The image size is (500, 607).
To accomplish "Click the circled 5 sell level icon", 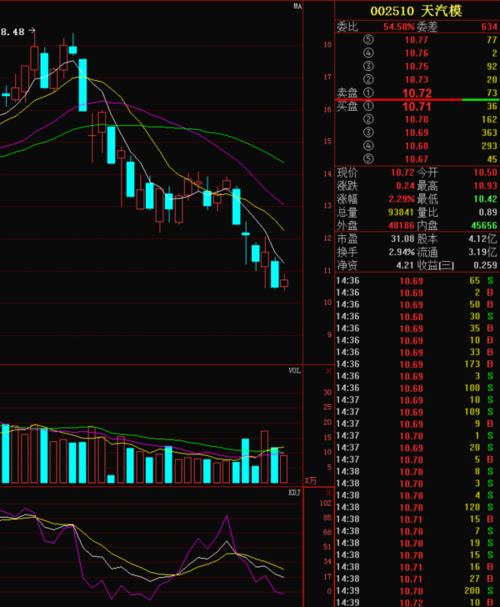I will [368, 40].
